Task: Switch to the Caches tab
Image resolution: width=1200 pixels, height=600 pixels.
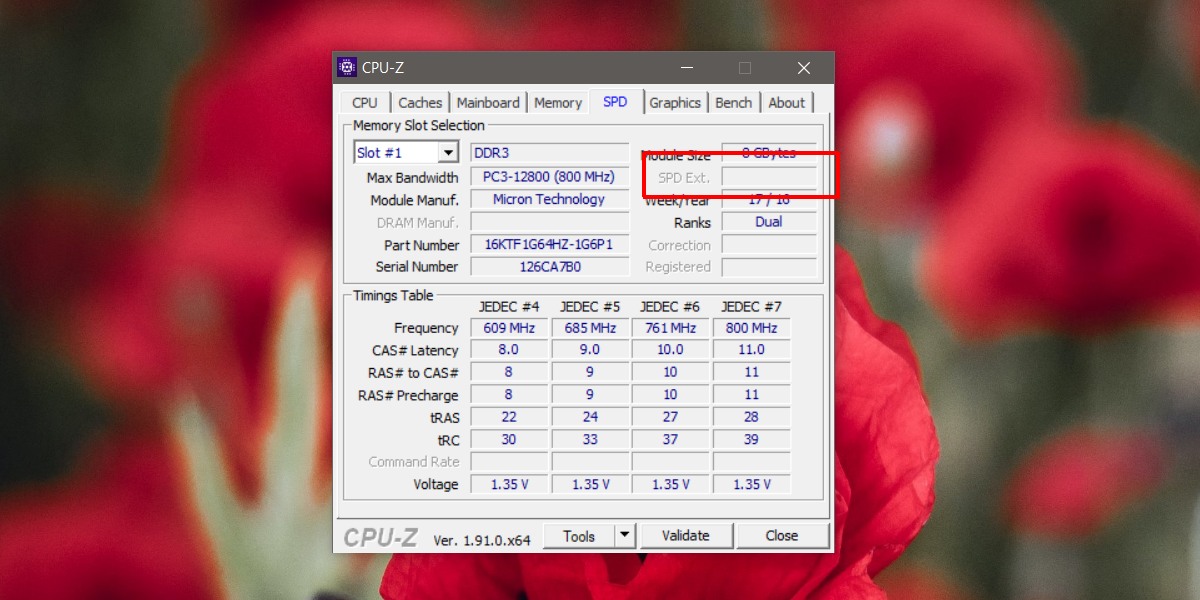Action: [420, 102]
